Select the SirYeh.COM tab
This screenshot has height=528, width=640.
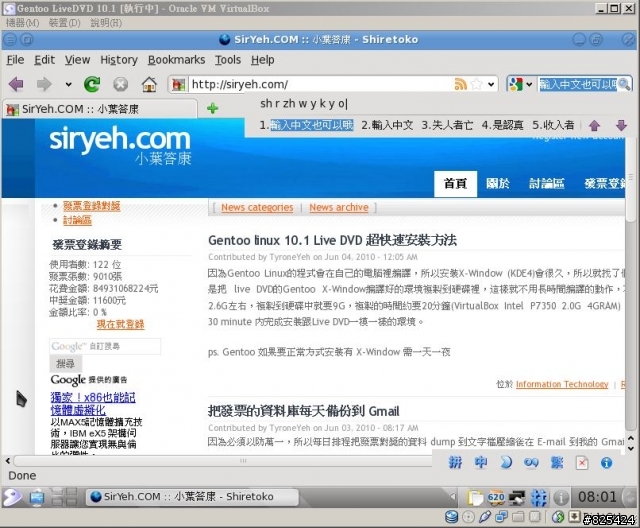coord(100,109)
